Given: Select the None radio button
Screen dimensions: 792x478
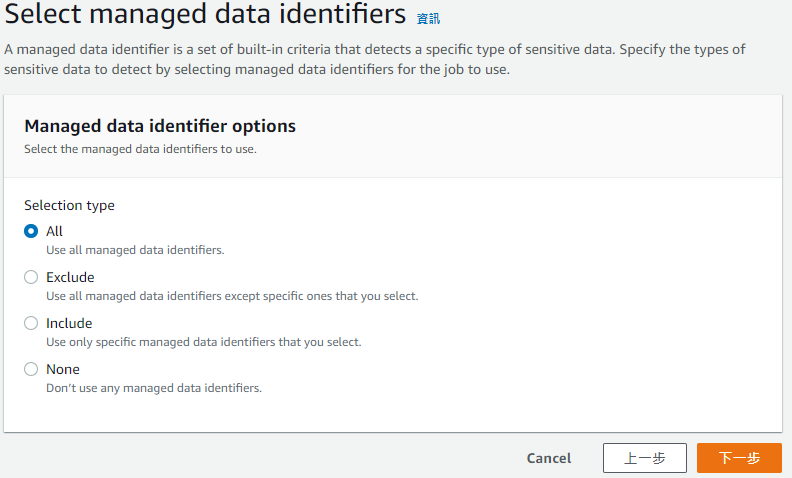Looking at the screenshot, I should coord(31,369).
